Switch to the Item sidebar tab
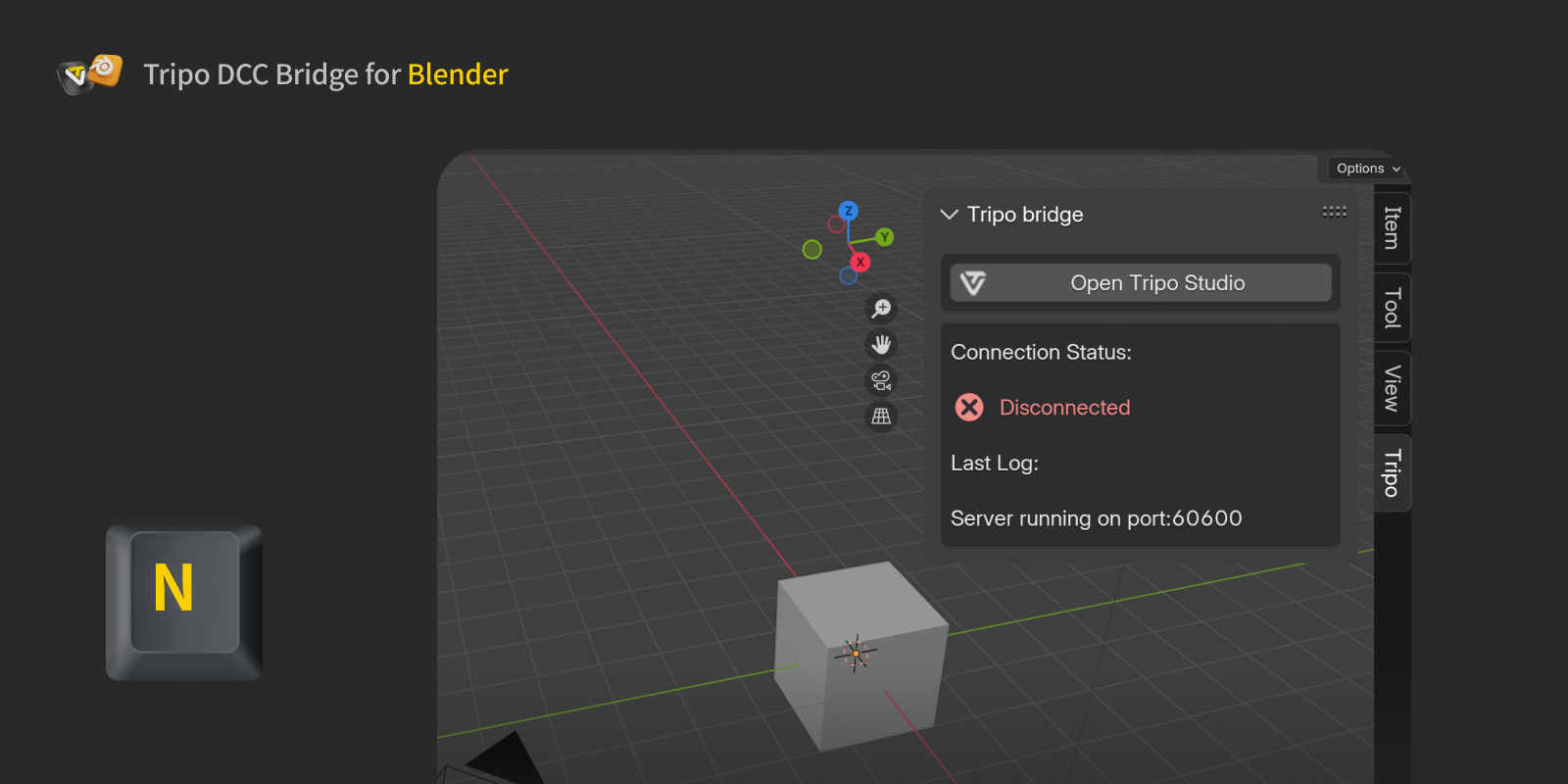The width and height of the screenshot is (1568, 784). (x=1392, y=227)
